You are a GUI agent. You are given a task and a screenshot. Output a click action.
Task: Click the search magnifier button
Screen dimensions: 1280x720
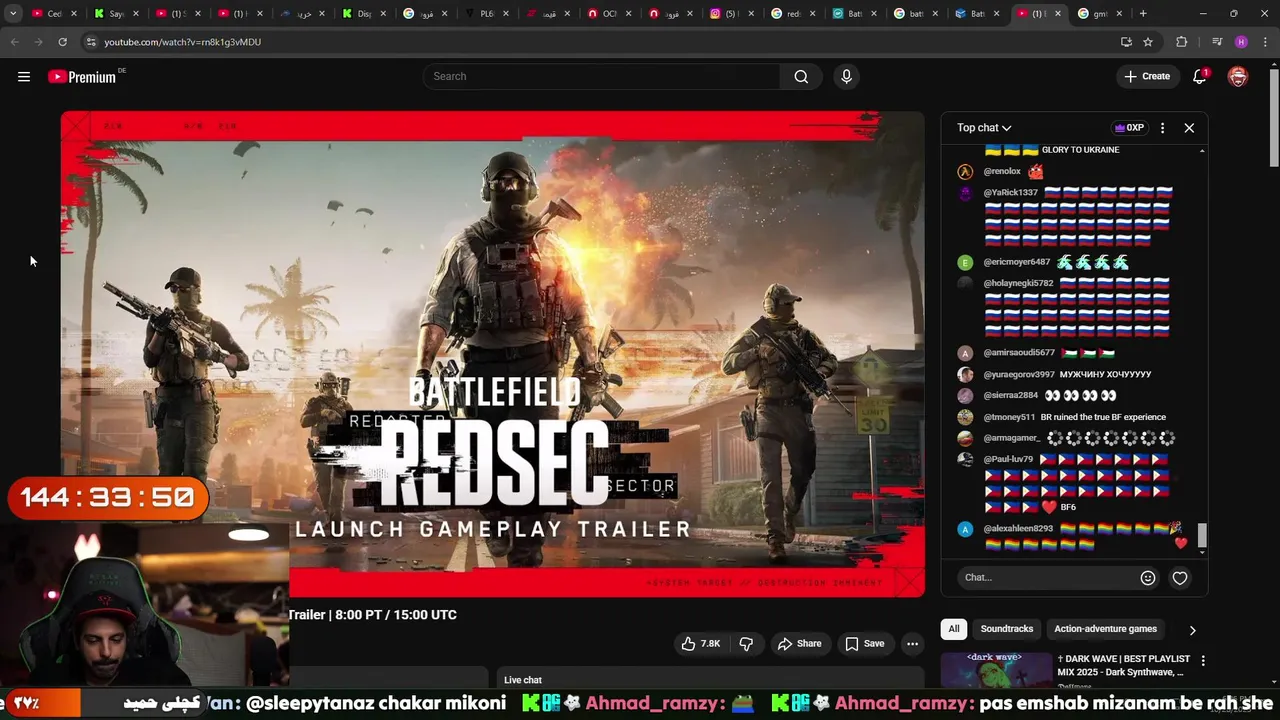pos(801,77)
